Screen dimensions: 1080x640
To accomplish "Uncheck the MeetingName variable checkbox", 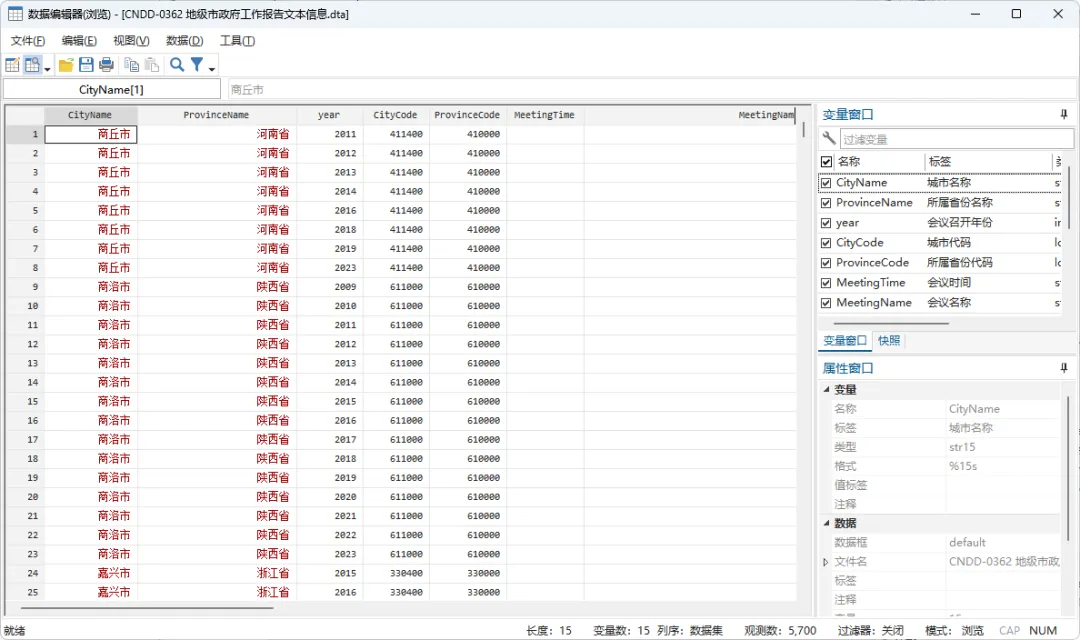I will click(826, 303).
